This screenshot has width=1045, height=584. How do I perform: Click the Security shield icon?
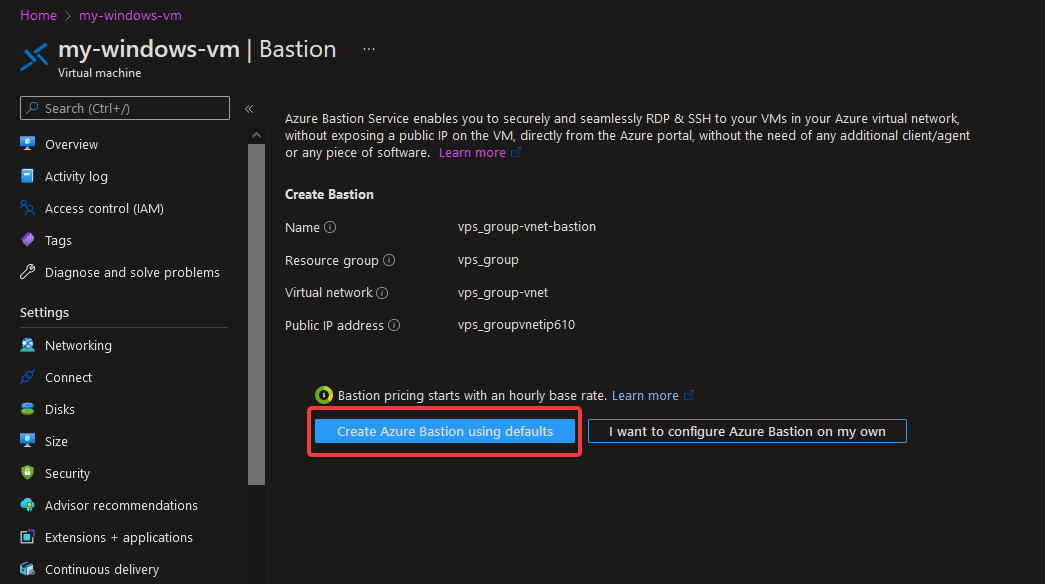coord(27,473)
